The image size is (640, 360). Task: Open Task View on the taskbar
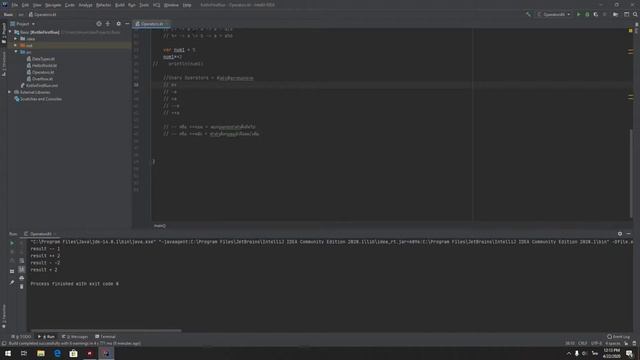click(x=24, y=353)
